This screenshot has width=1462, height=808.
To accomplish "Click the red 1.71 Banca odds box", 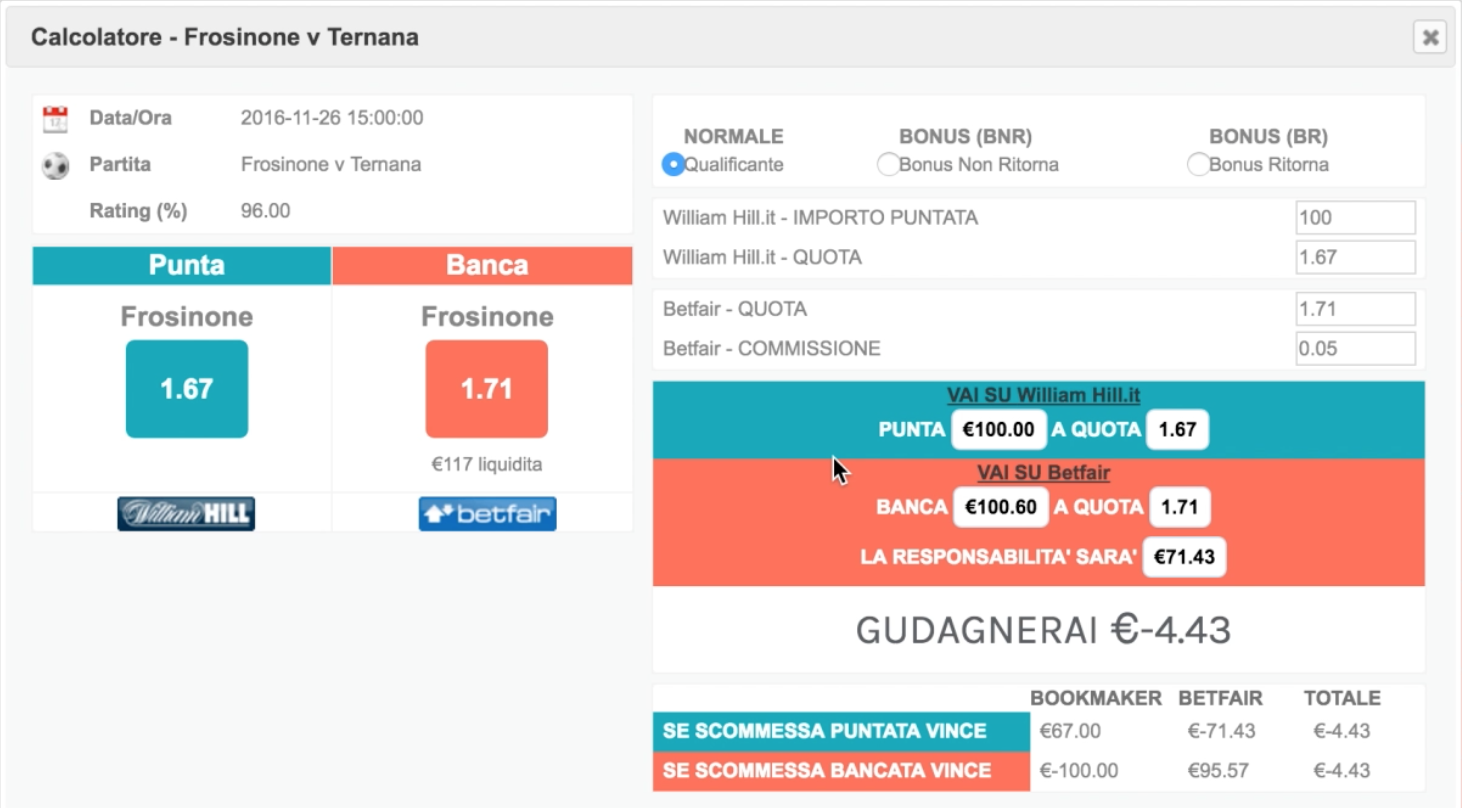I will pyautogui.click(x=487, y=389).
